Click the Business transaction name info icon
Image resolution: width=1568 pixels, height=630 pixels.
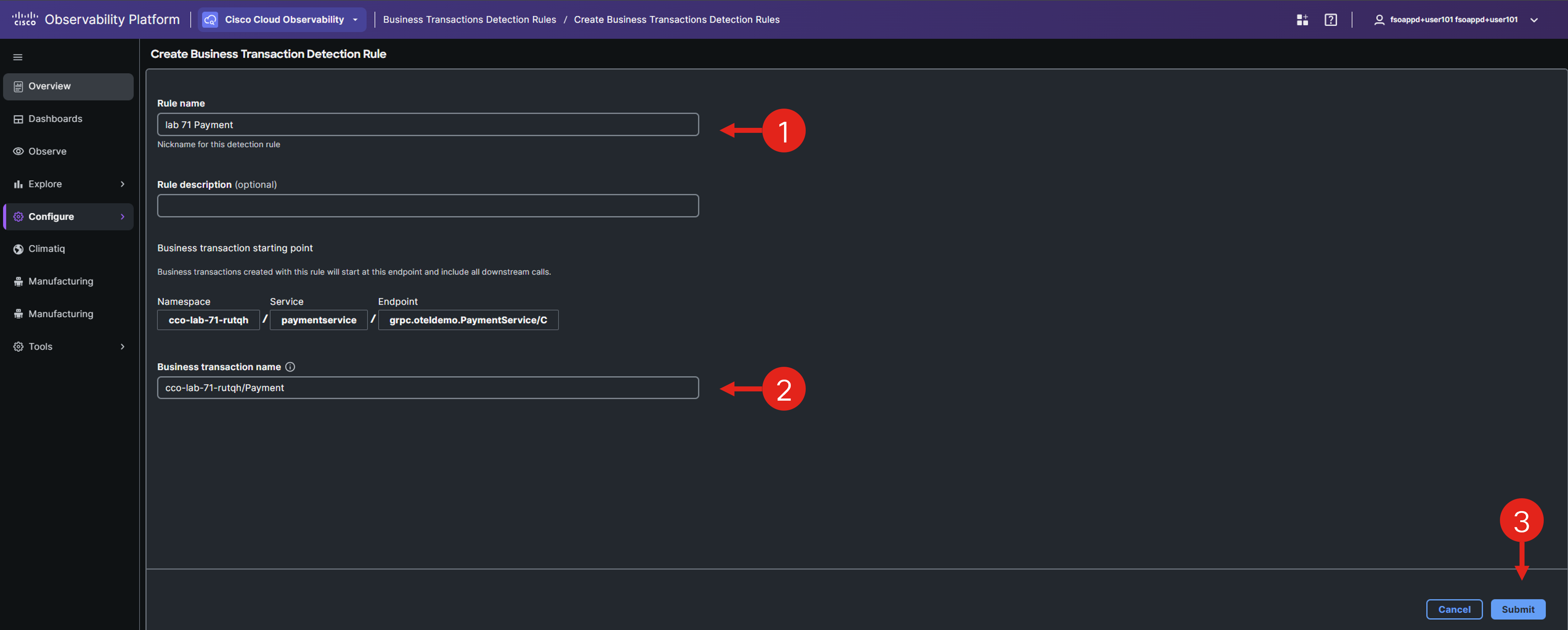click(x=290, y=367)
